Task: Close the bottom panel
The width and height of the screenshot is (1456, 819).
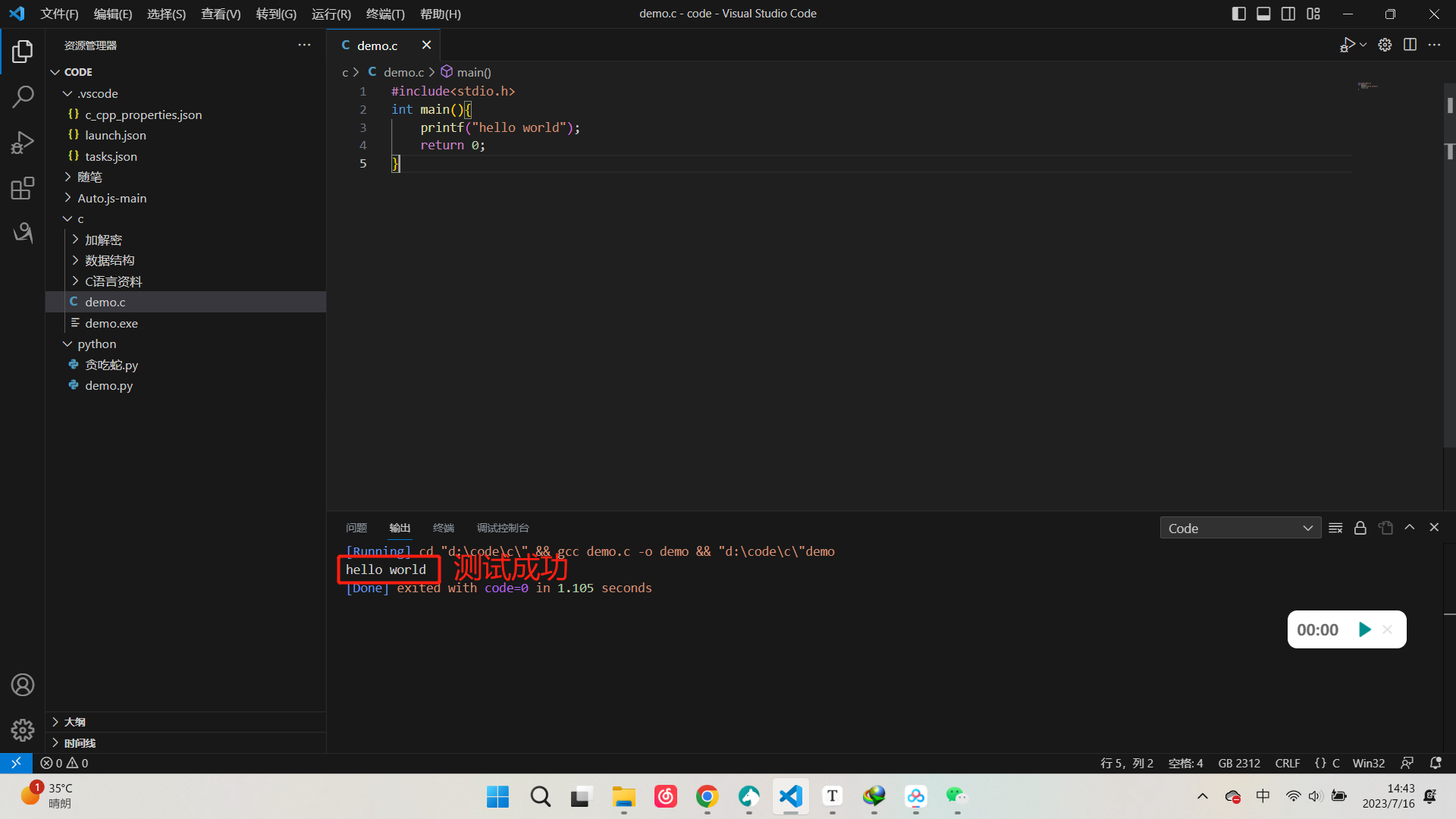Action: [1434, 527]
